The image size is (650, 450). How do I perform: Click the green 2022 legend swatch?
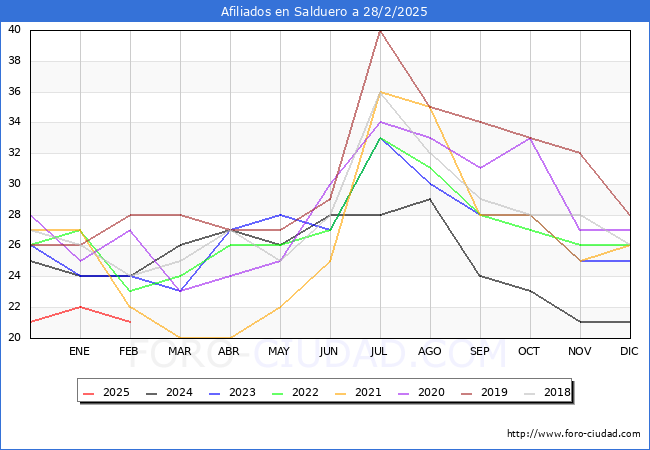[x=277, y=393]
